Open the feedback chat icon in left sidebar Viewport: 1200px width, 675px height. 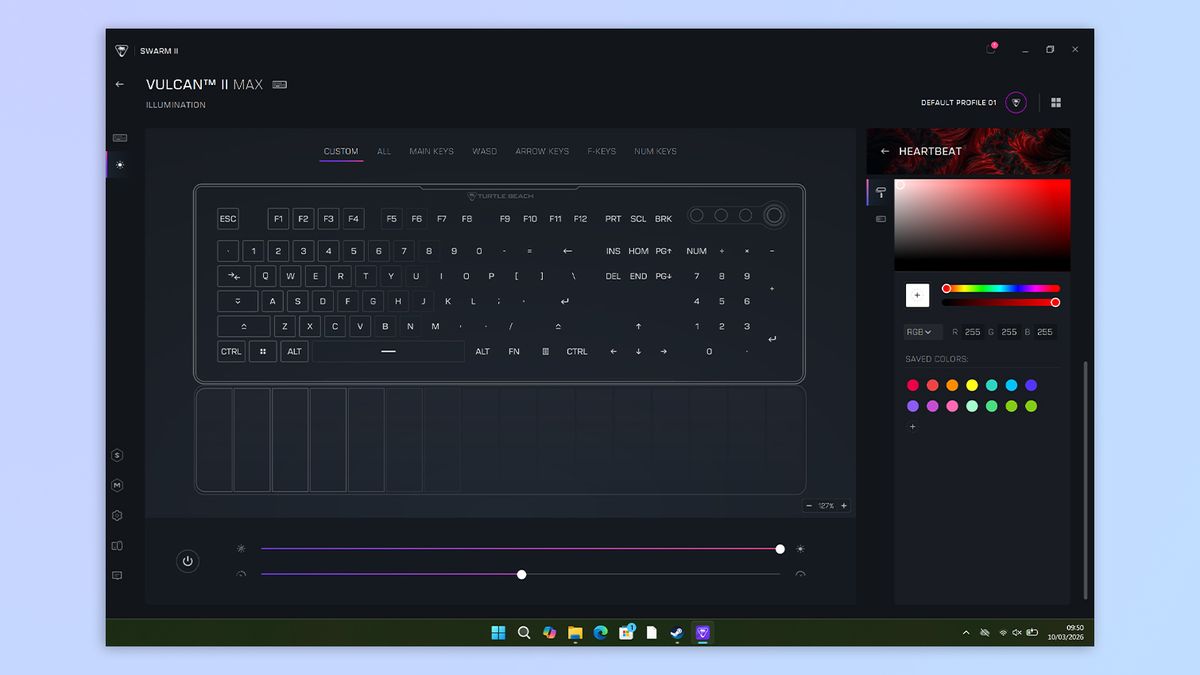coord(117,576)
